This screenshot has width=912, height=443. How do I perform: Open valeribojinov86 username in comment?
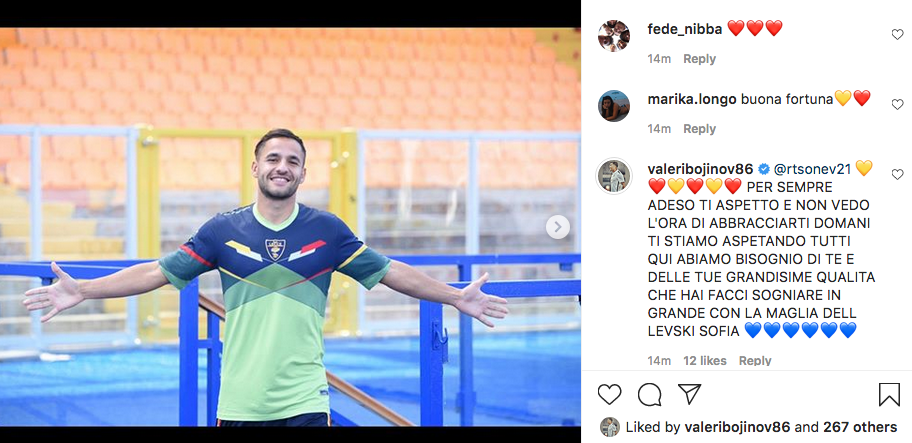coord(700,169)
